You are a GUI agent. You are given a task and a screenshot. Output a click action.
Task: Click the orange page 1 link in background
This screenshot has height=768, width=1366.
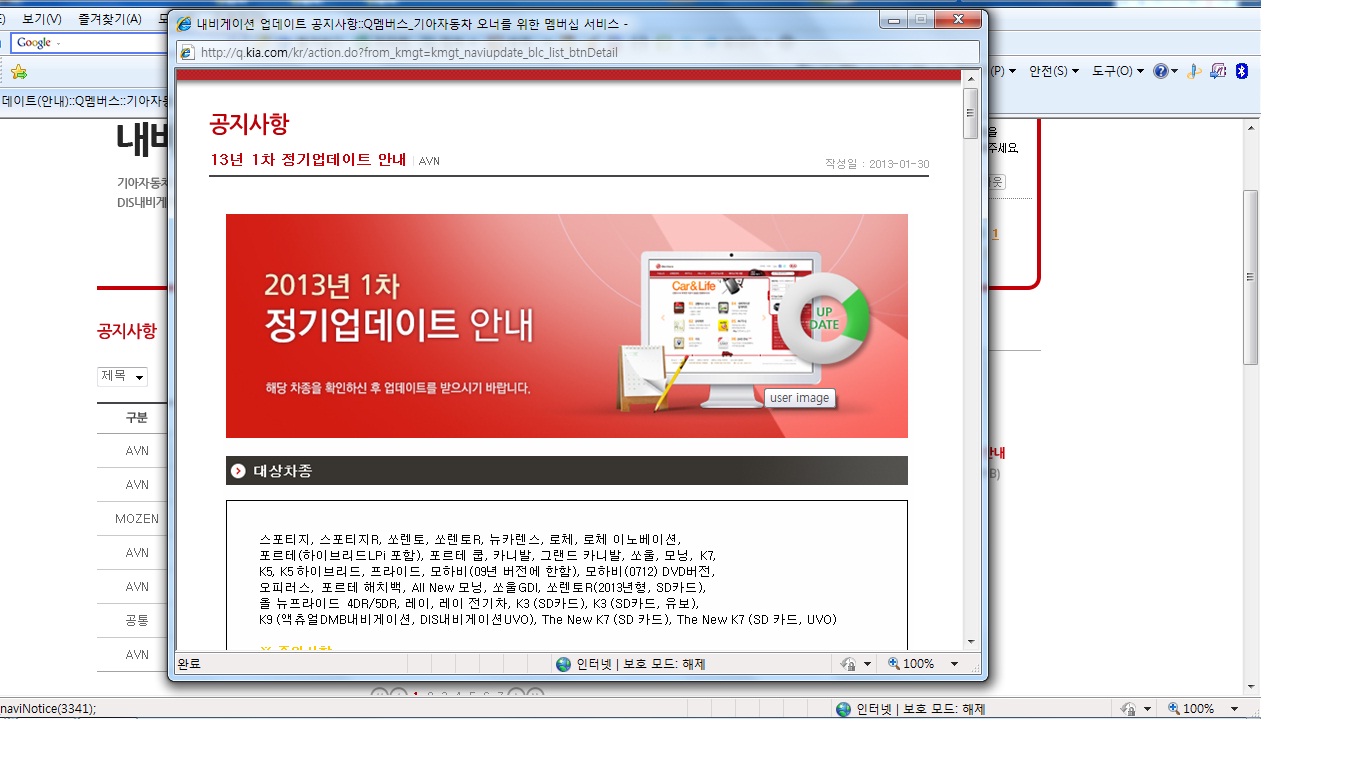(x=995, y=233)
